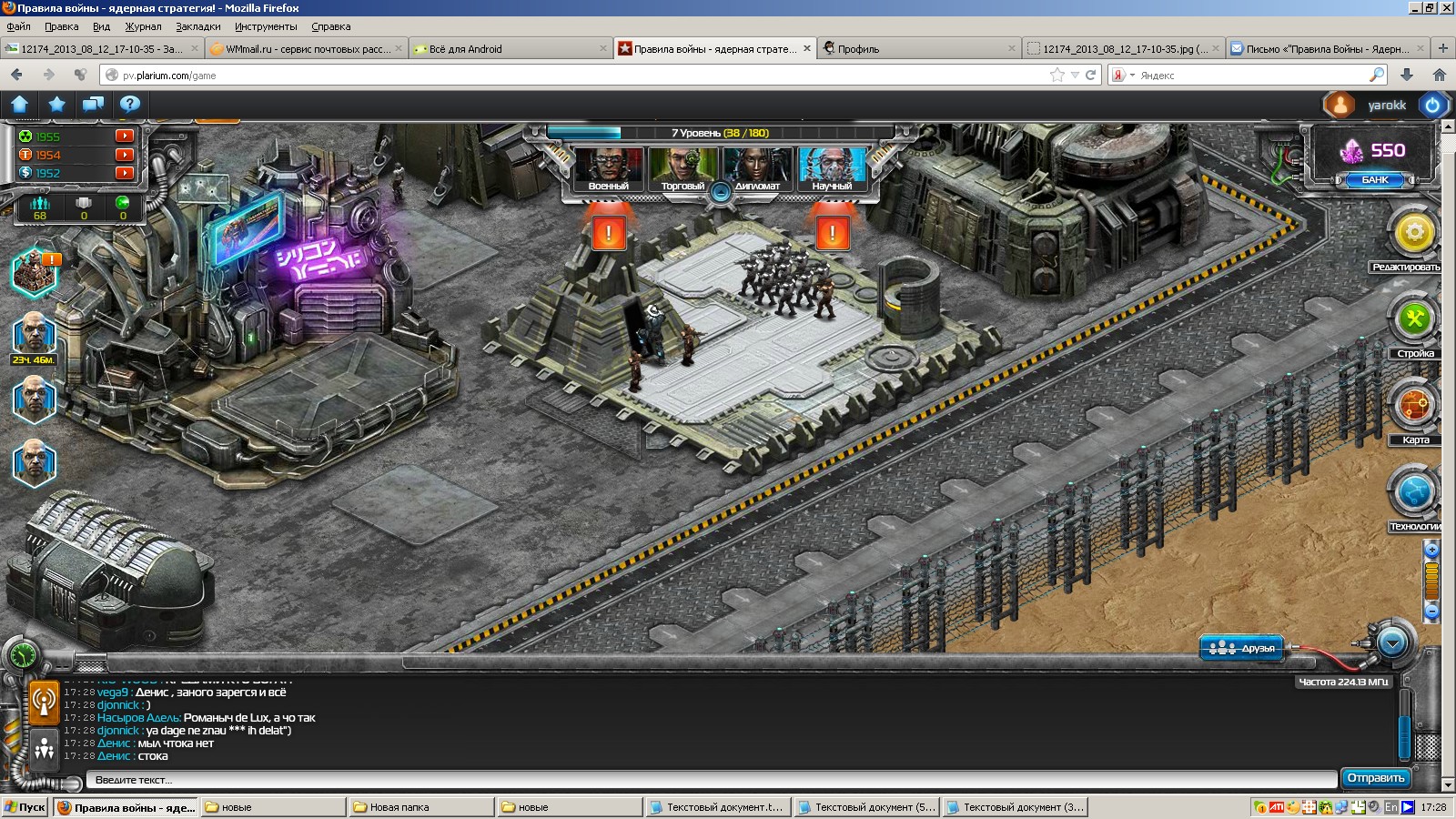Open the chat bubbles icon in top bar
The image size is (1456, 819).
(93, 105)
